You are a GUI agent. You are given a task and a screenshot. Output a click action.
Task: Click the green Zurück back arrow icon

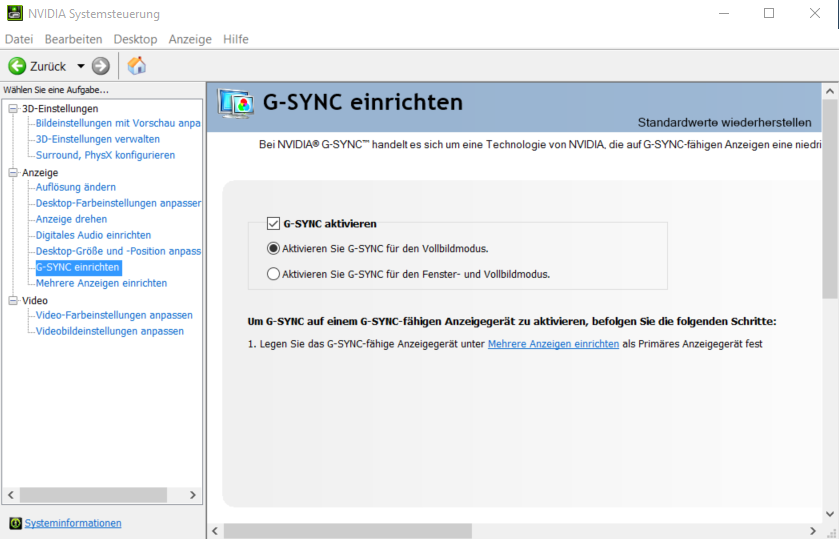point(17,66)
